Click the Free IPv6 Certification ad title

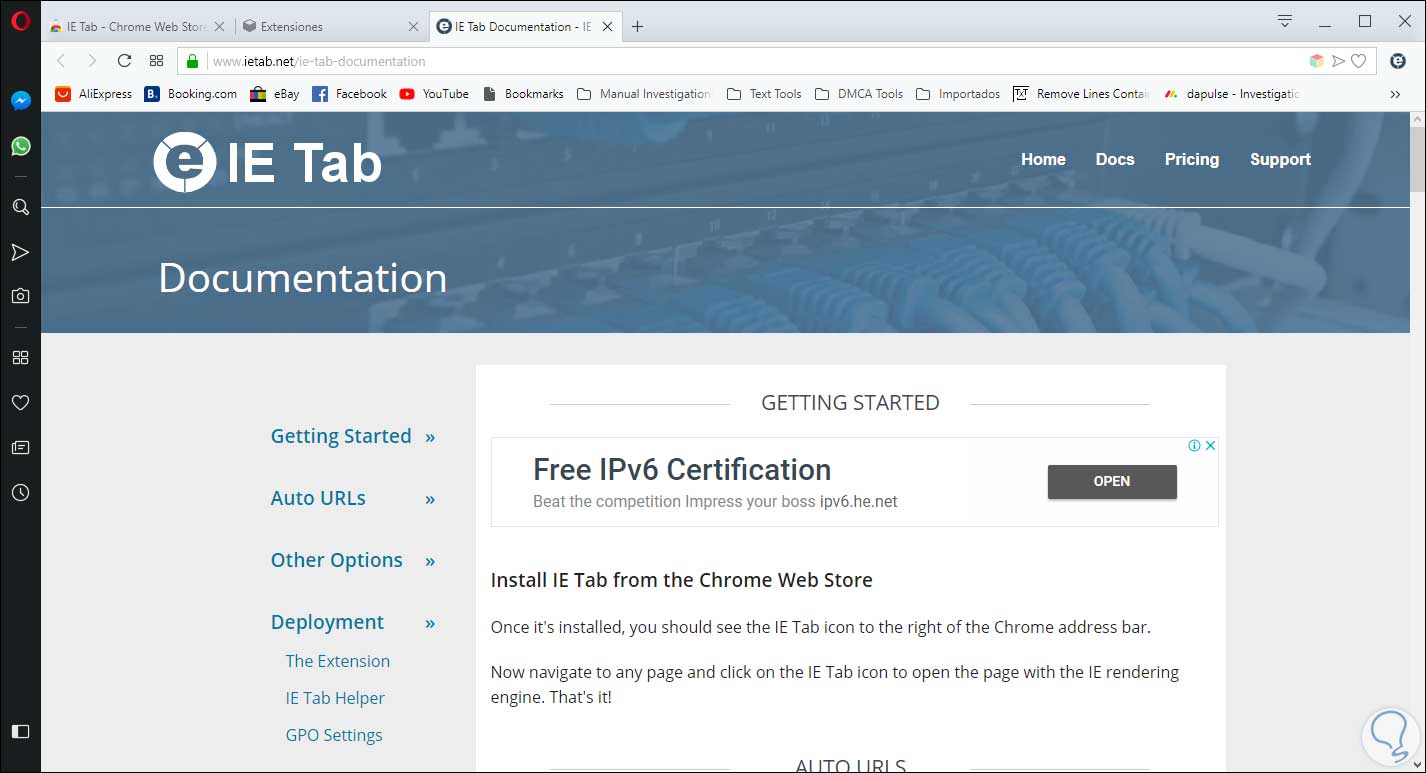[x=682, y=469]
